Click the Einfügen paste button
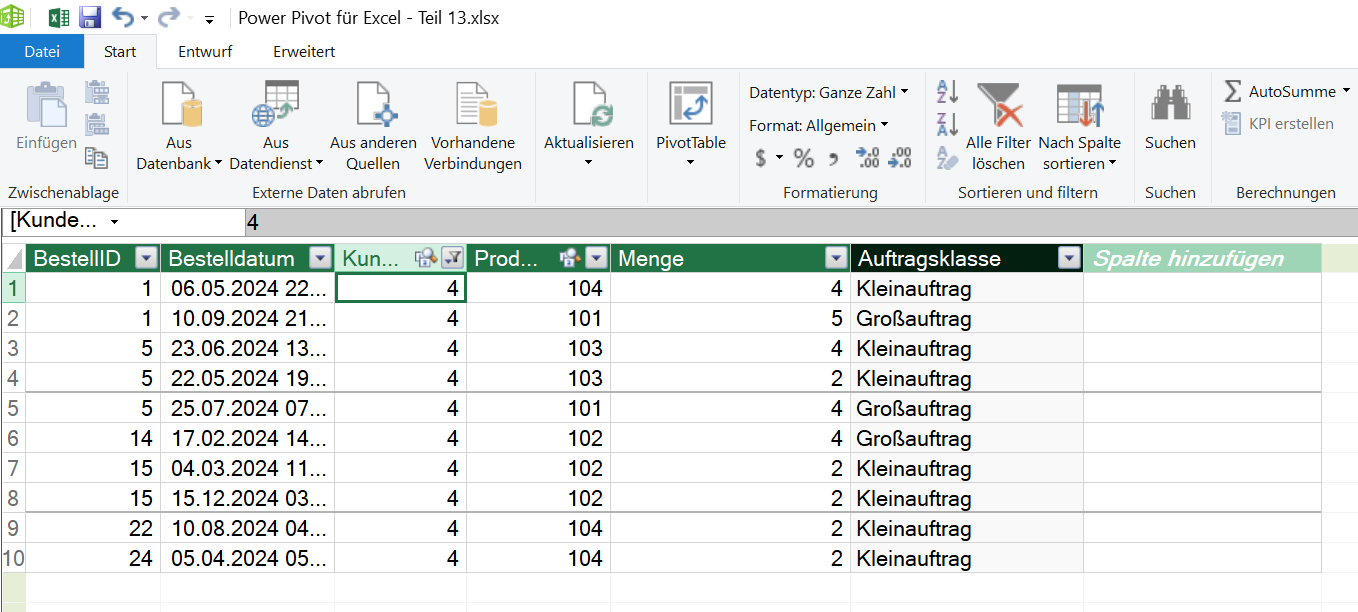The image size is (1358, 612). pyautogui.click(x=46, y=117)
